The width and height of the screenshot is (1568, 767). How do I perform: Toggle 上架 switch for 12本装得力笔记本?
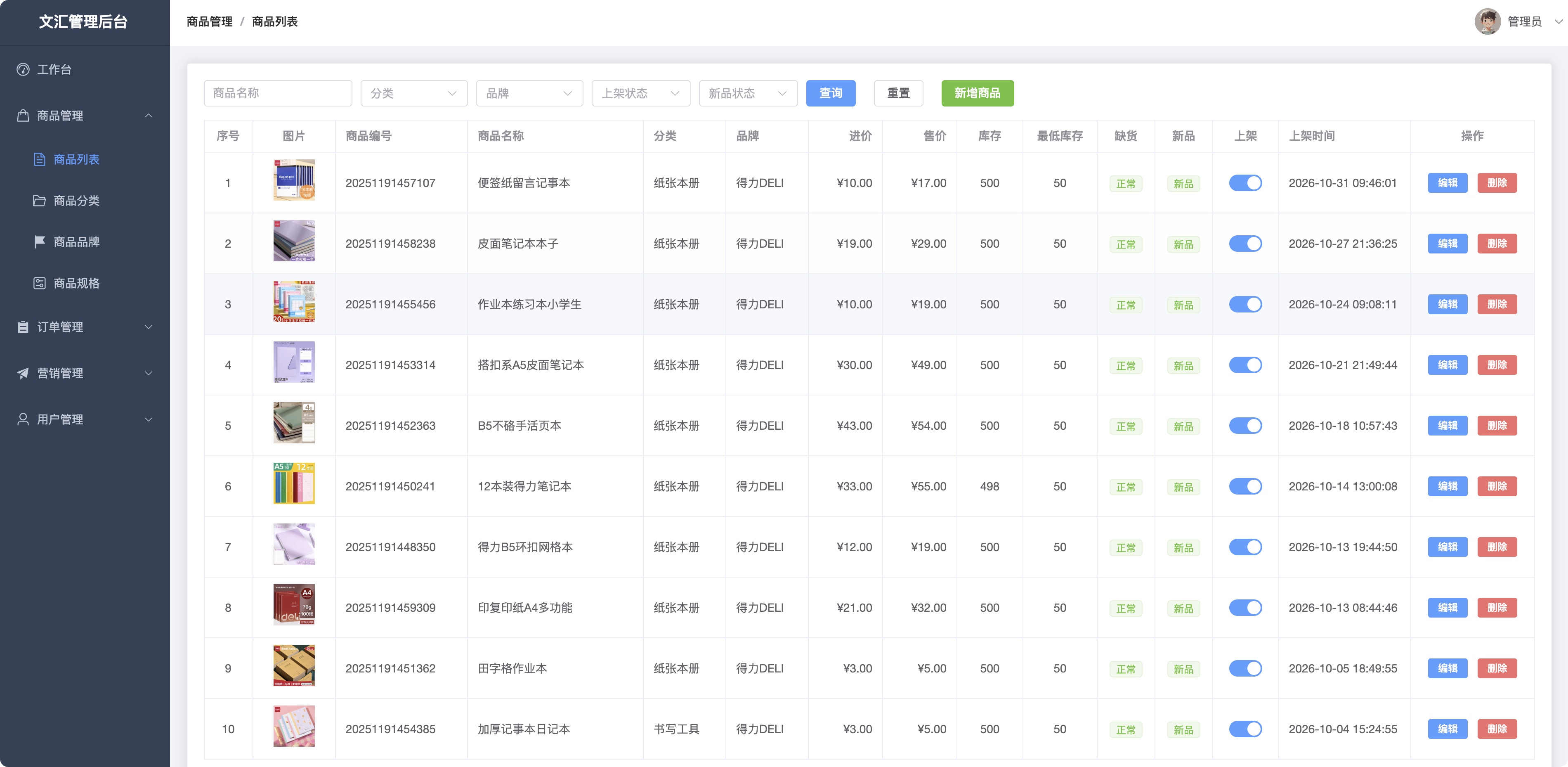(x=1245, y=486)
